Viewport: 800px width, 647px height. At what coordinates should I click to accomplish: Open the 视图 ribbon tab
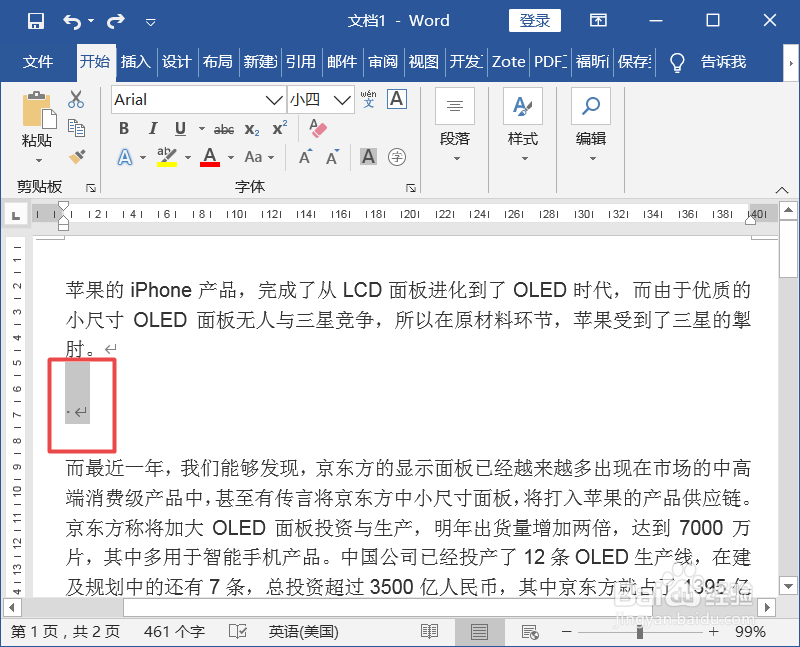(424, 62)
